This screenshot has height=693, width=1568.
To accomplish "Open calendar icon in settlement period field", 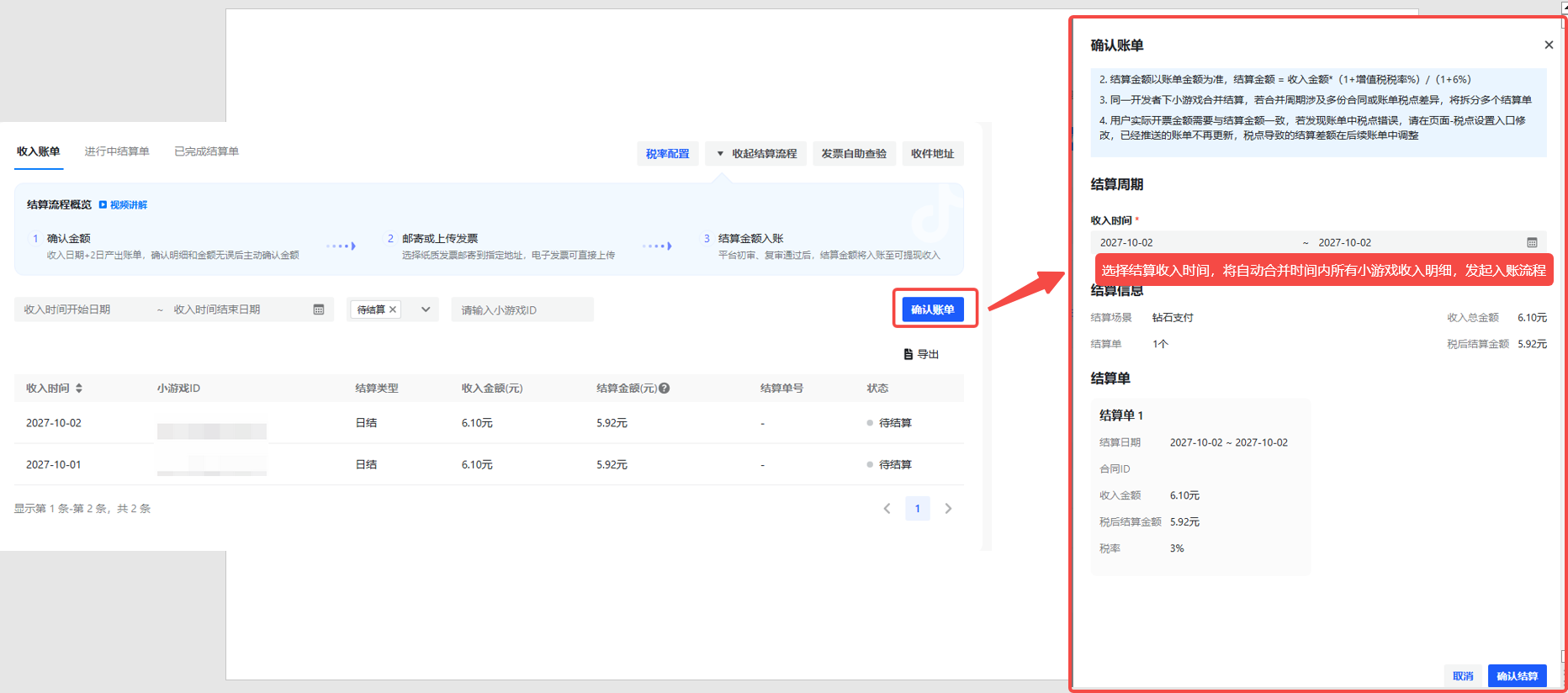I will (1532, 242).
